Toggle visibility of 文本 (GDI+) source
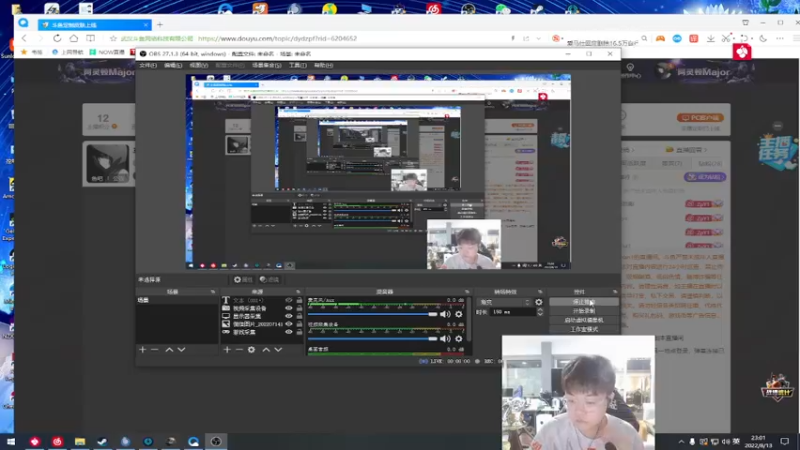The height and width of the screenshot is (450, 800). click(289, 301)
